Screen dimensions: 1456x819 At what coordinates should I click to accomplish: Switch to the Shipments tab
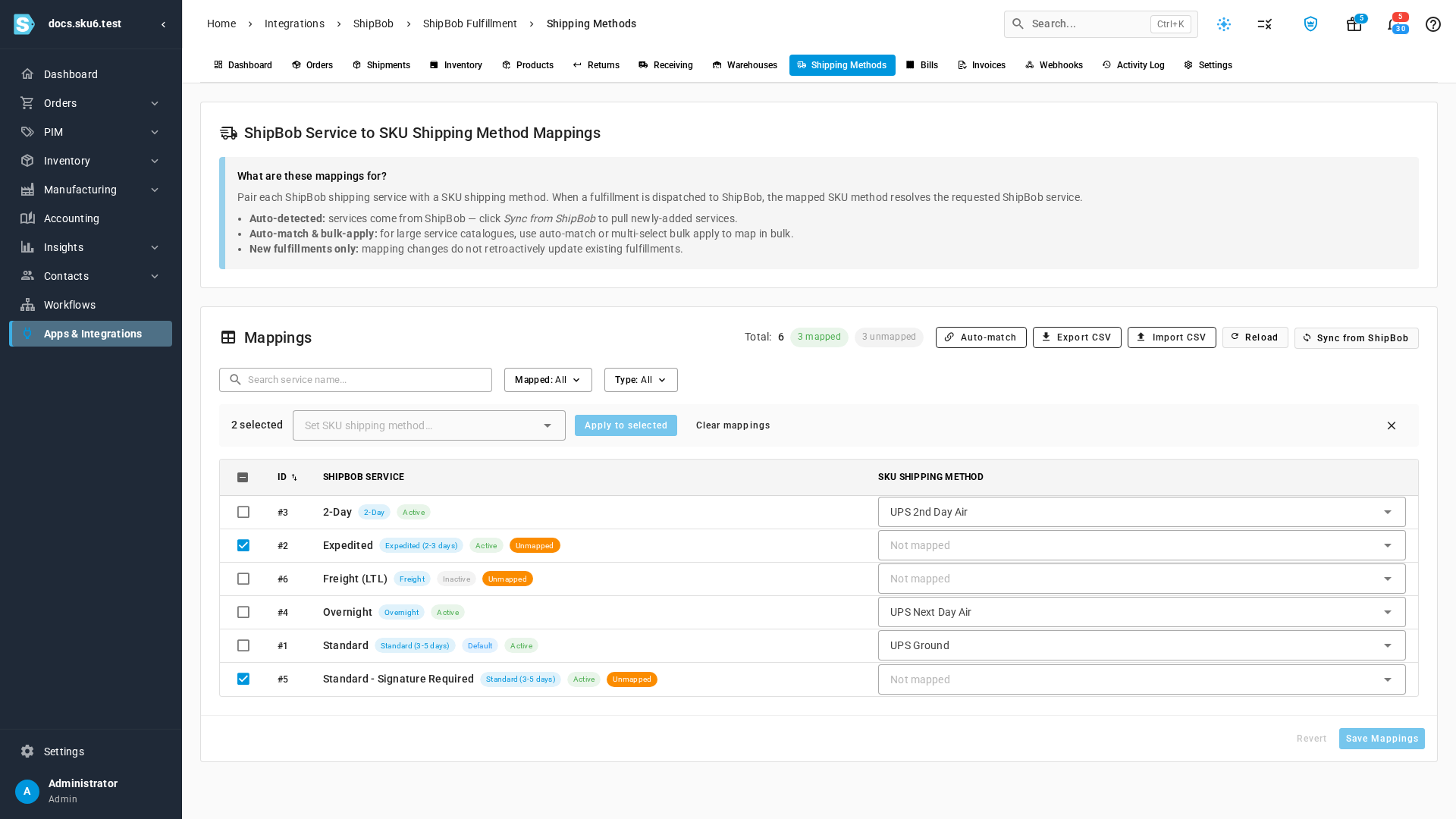click(381, 65)
